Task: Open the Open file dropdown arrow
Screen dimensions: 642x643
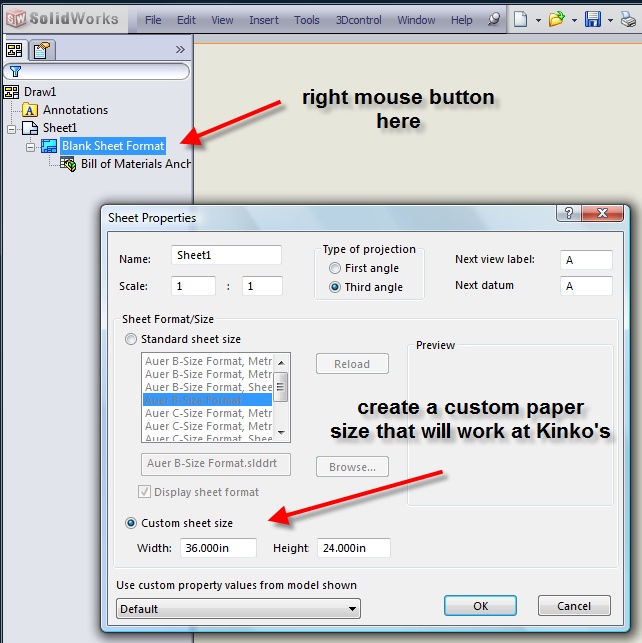Action: (574, 20)
